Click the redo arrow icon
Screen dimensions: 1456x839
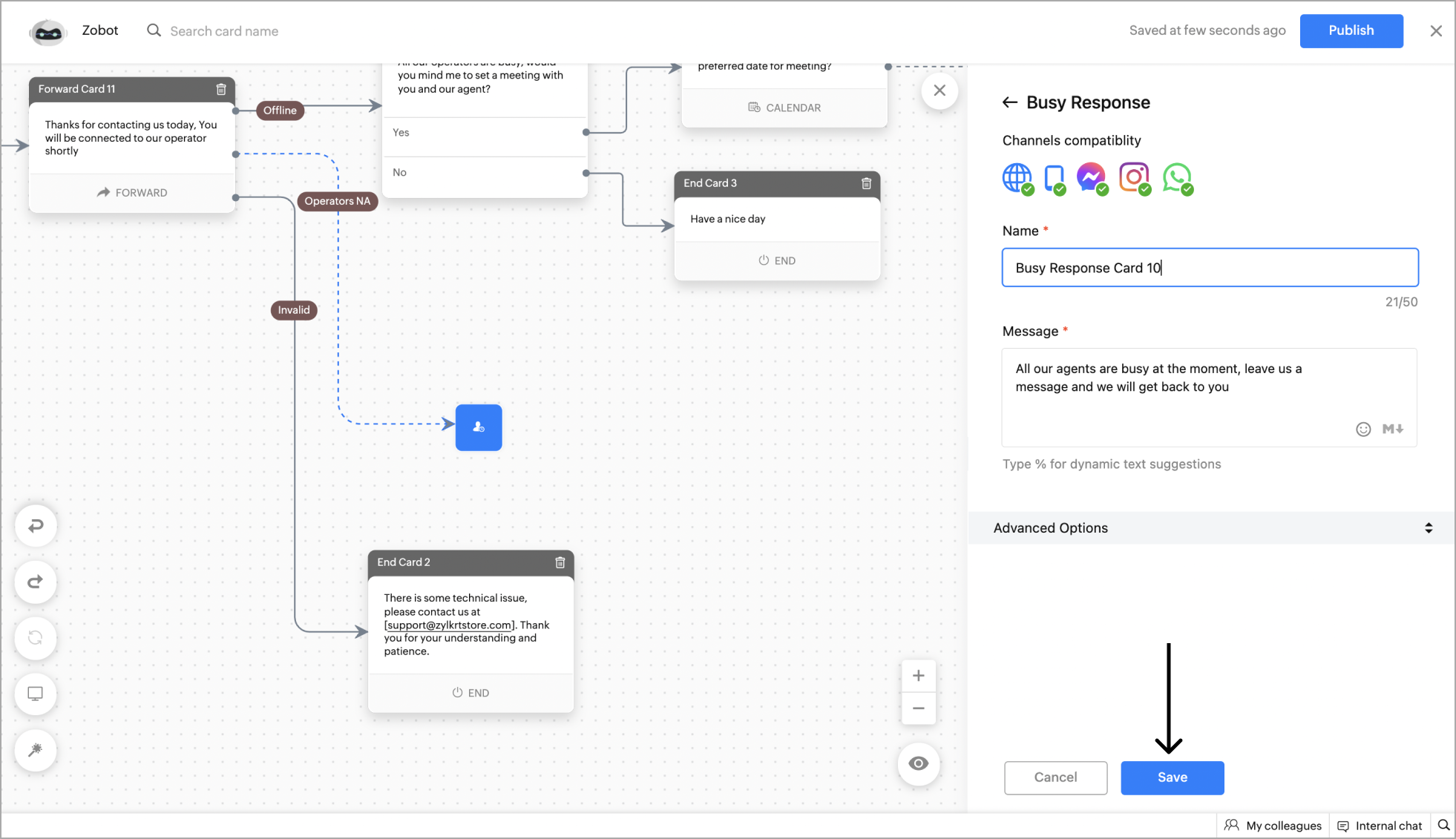[x=36, y=582]
